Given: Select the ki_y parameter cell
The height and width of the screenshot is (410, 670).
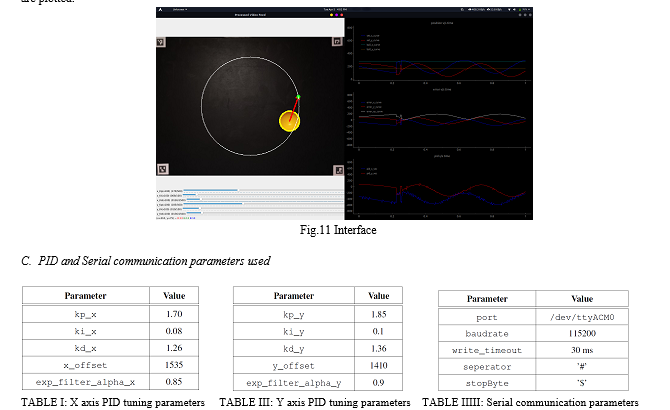Looking at the screenshot, I should click(294, 331).
